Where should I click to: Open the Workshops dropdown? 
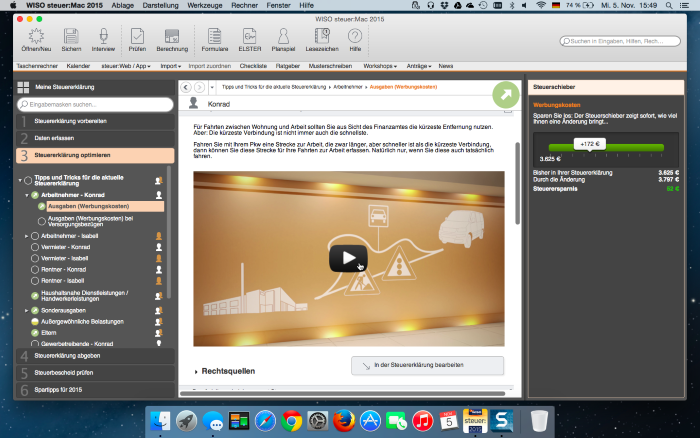(380, 66)
